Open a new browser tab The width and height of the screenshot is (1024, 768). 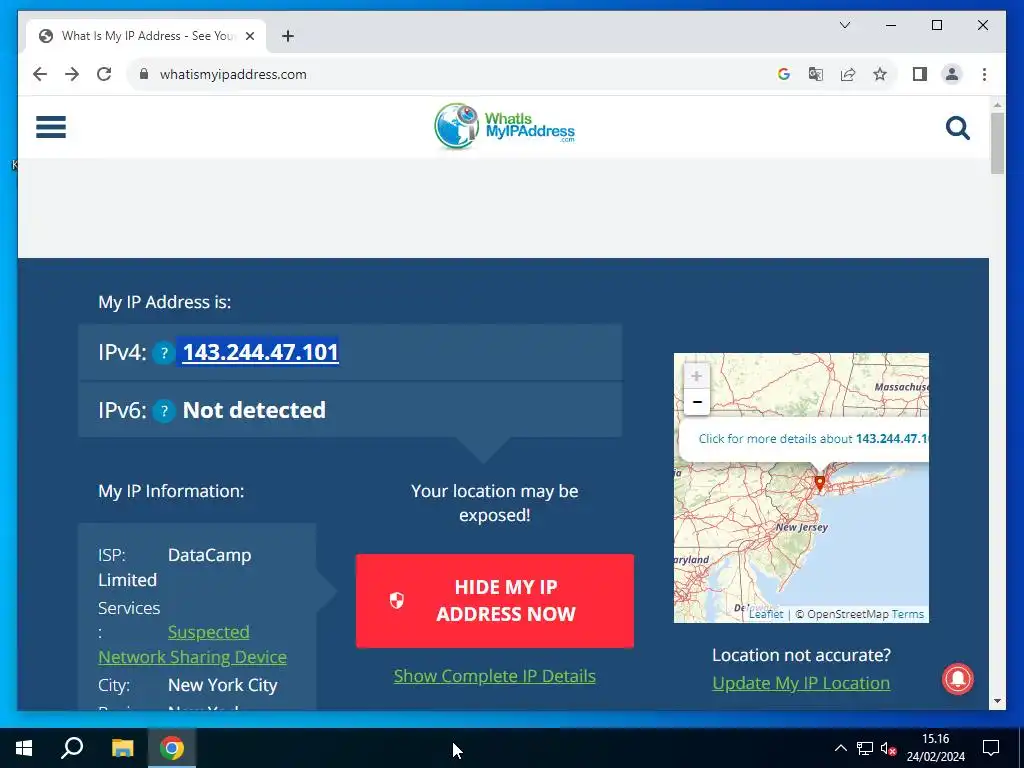click(x=288, y=36)
